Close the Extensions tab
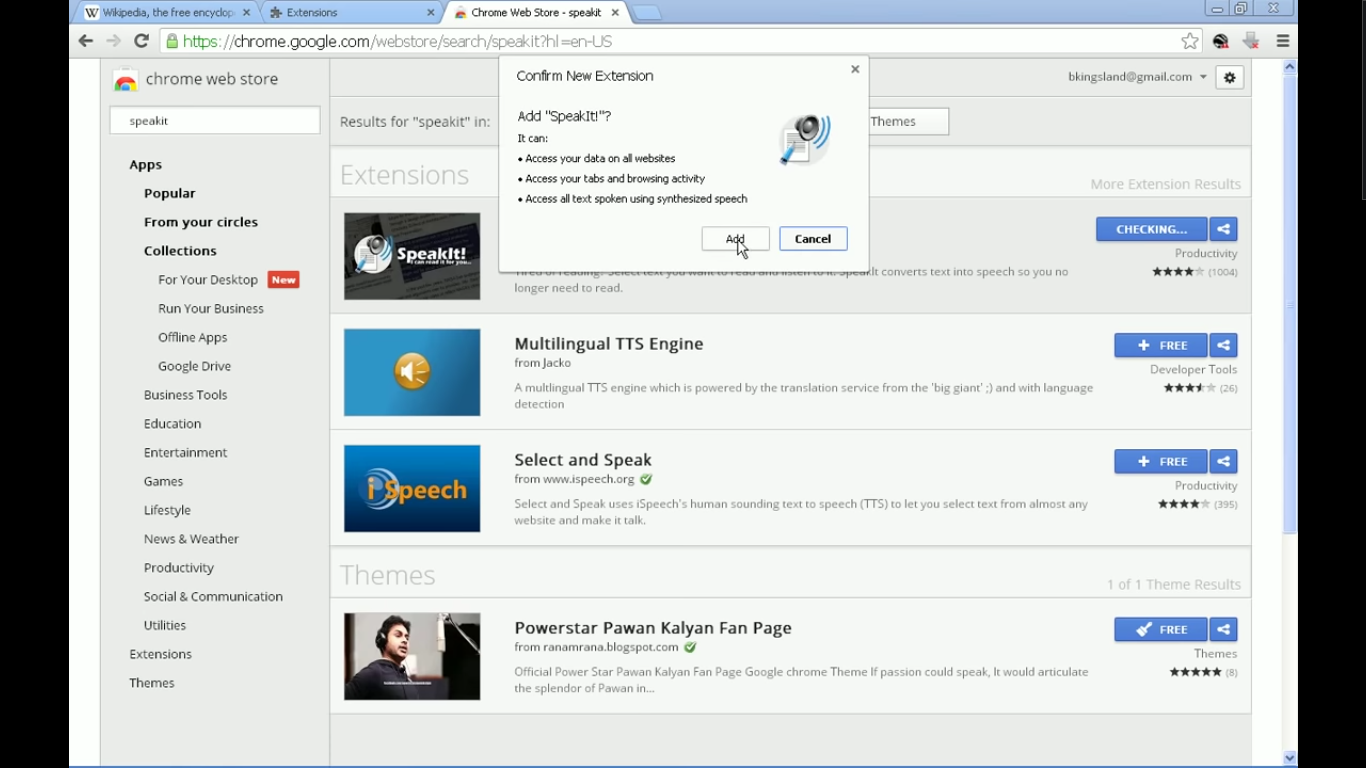 pos(431,13)
